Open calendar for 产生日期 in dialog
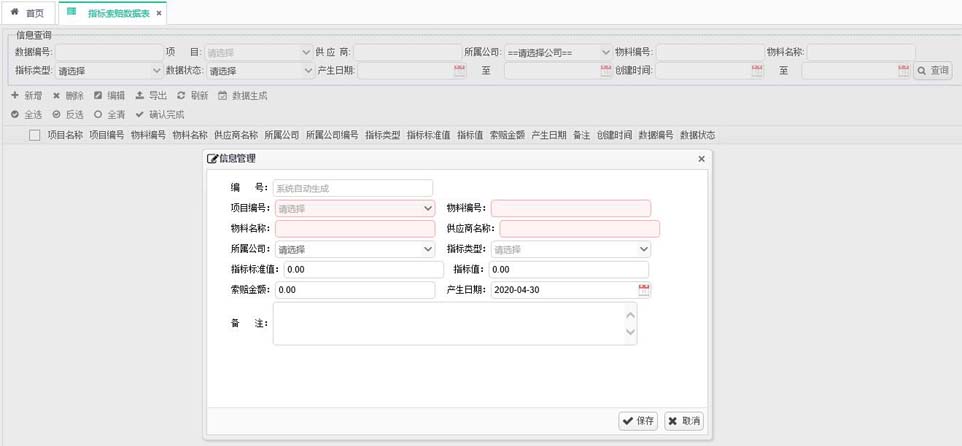962x446 pixels. (x=644, y=290)
